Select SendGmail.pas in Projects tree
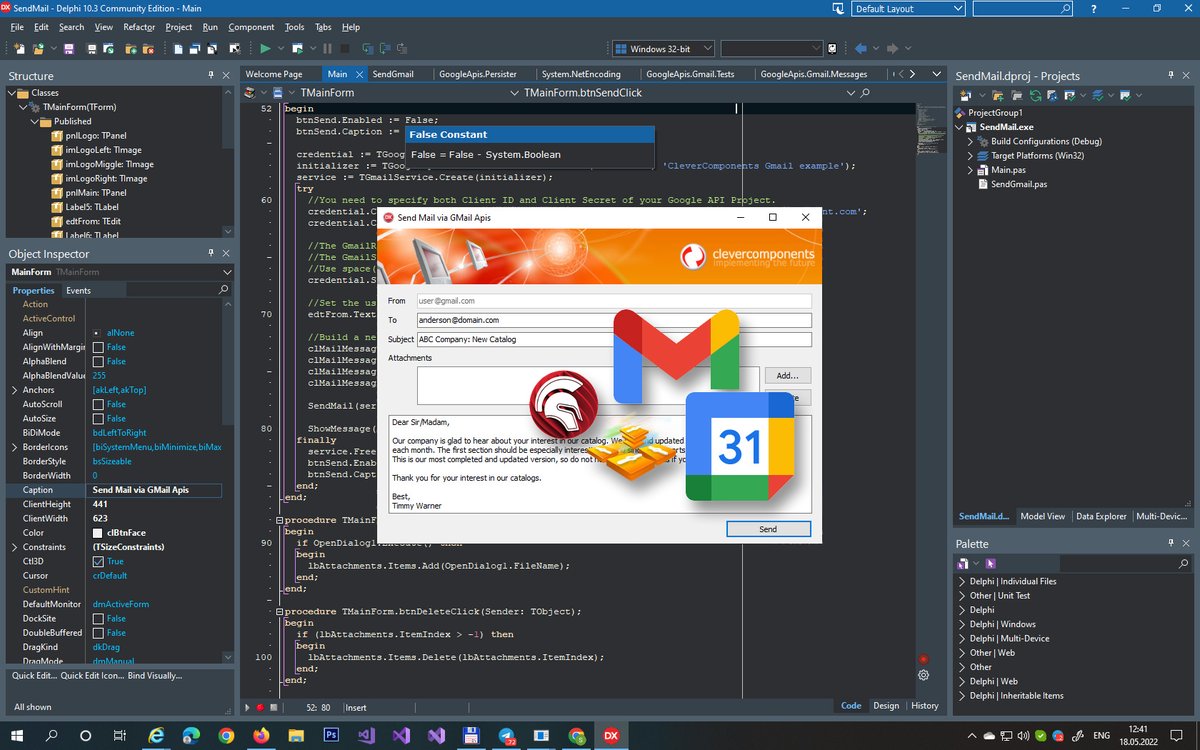Viewport: 1200px width, 750px height. [1019, 184]
